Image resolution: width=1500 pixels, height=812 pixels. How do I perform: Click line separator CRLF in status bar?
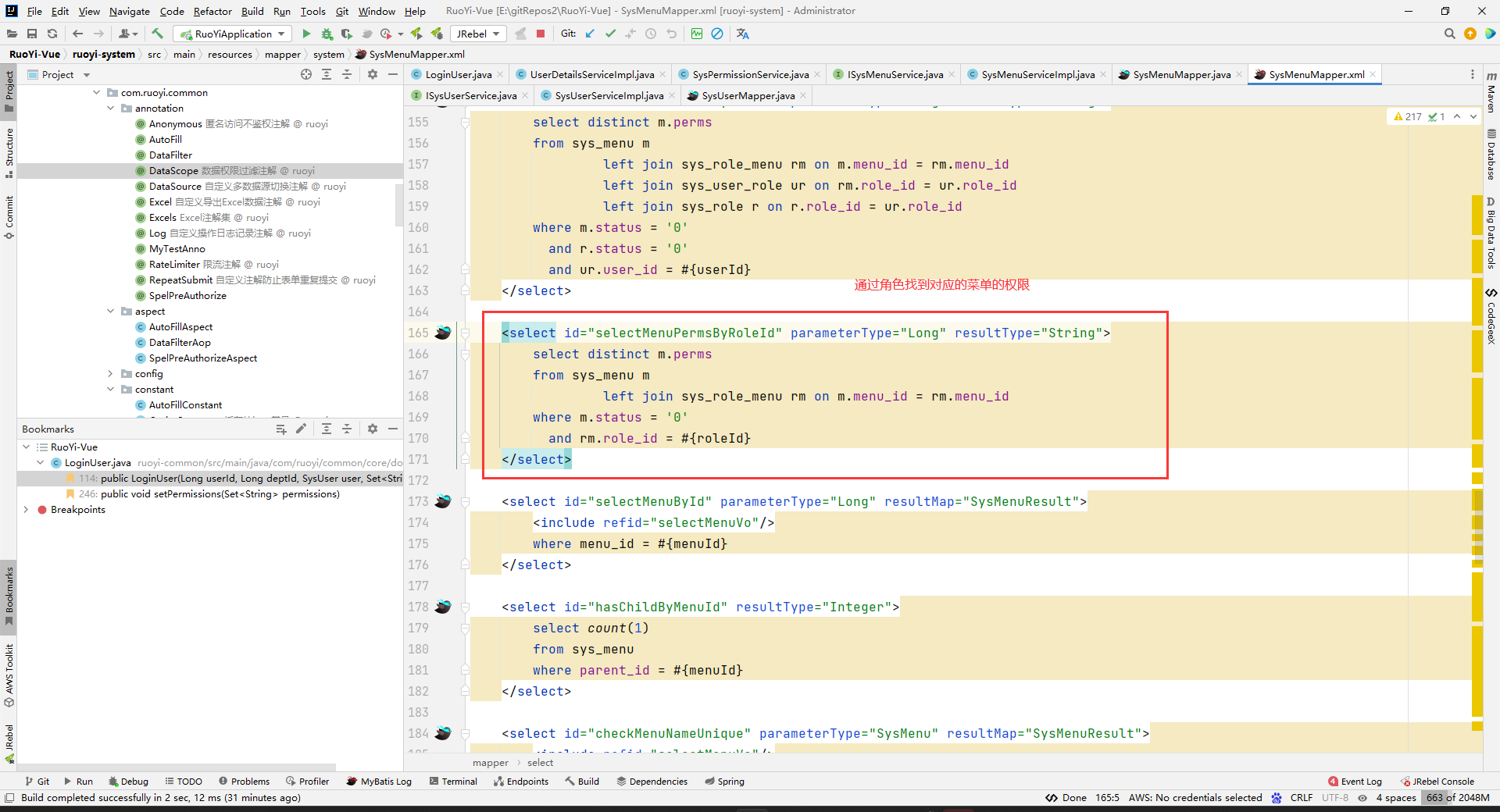click(x=1302, y=797)
